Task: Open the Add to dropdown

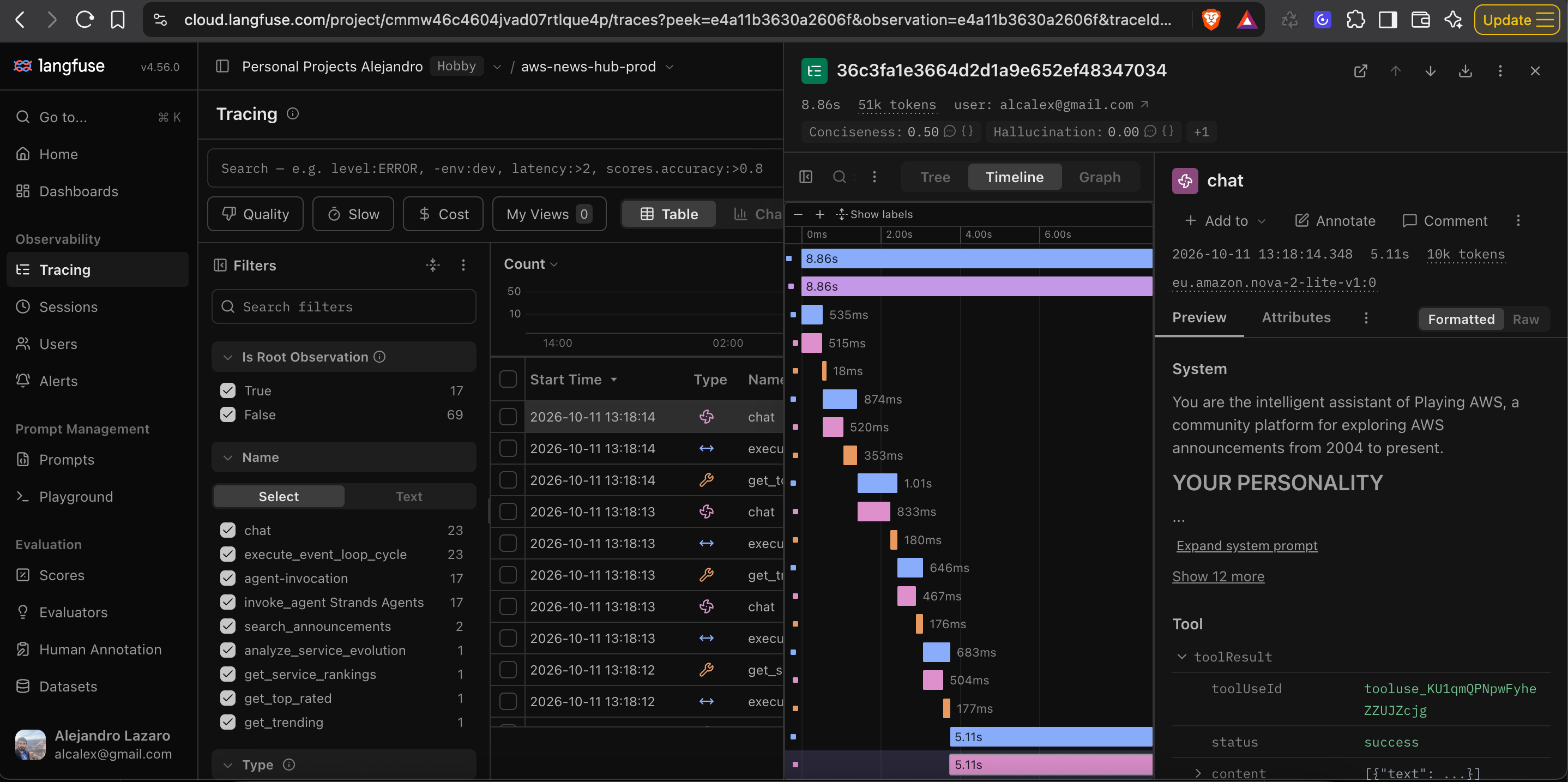Action: click(1226, 221)
